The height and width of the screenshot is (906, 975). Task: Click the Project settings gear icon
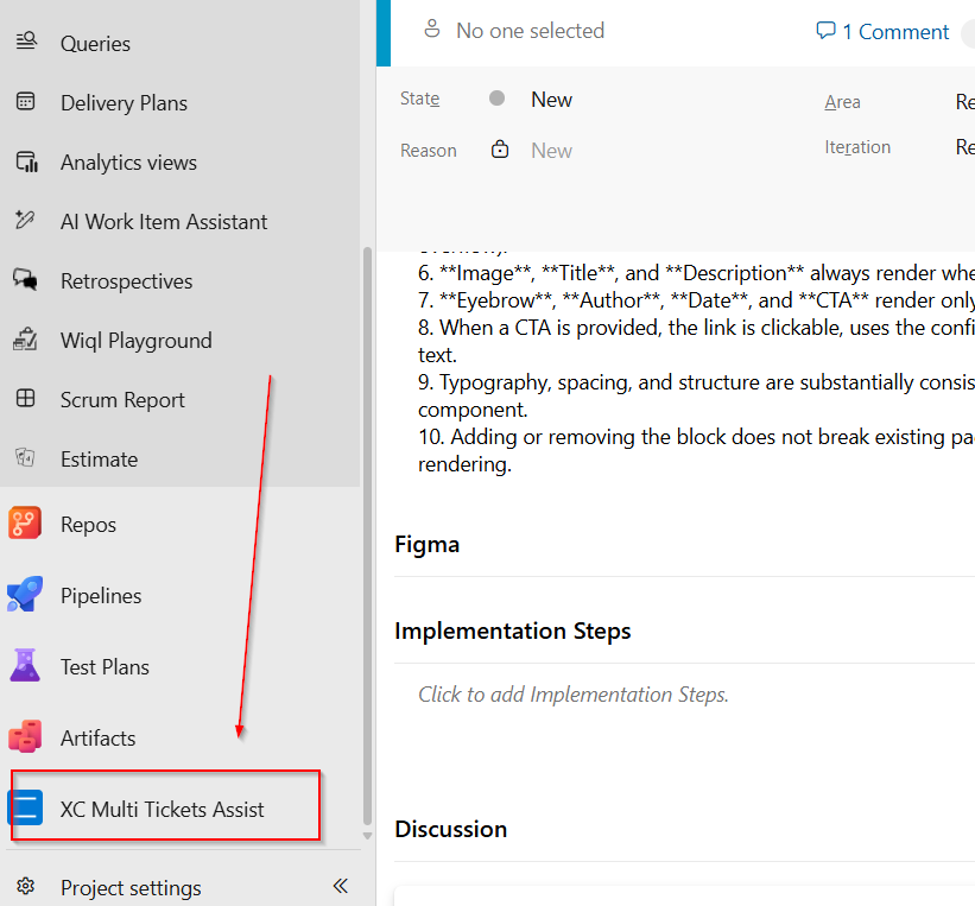point(25,885)
